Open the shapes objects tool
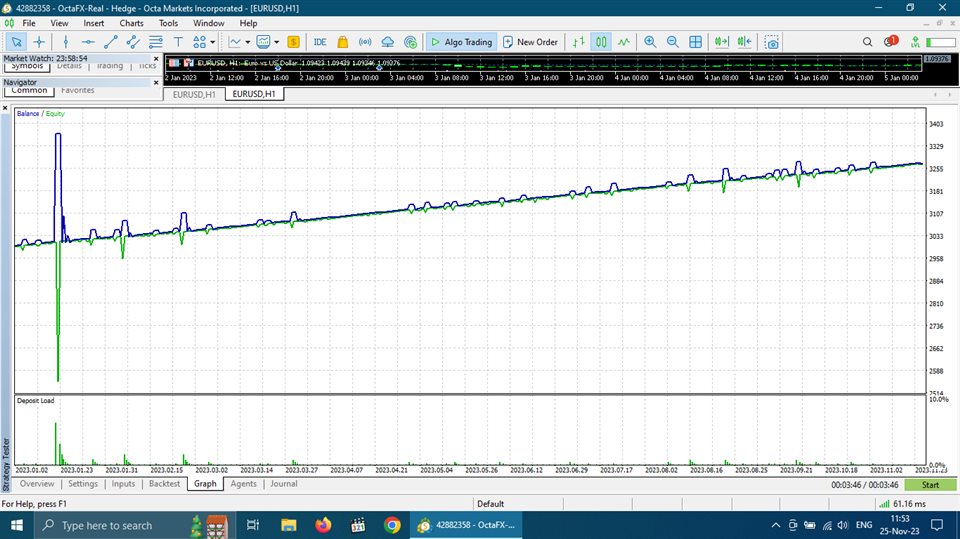 coord(200,42)
